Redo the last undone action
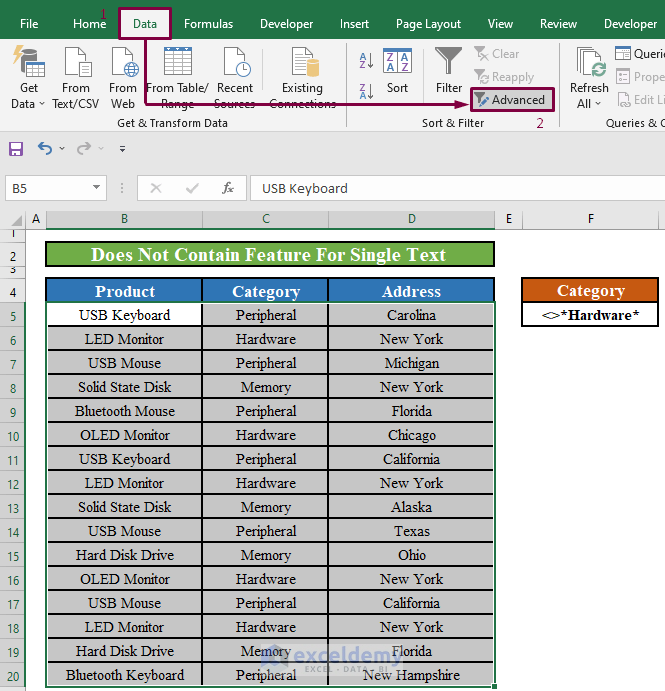The width and height of the screenshot is (665, 691). pos(84,148)
